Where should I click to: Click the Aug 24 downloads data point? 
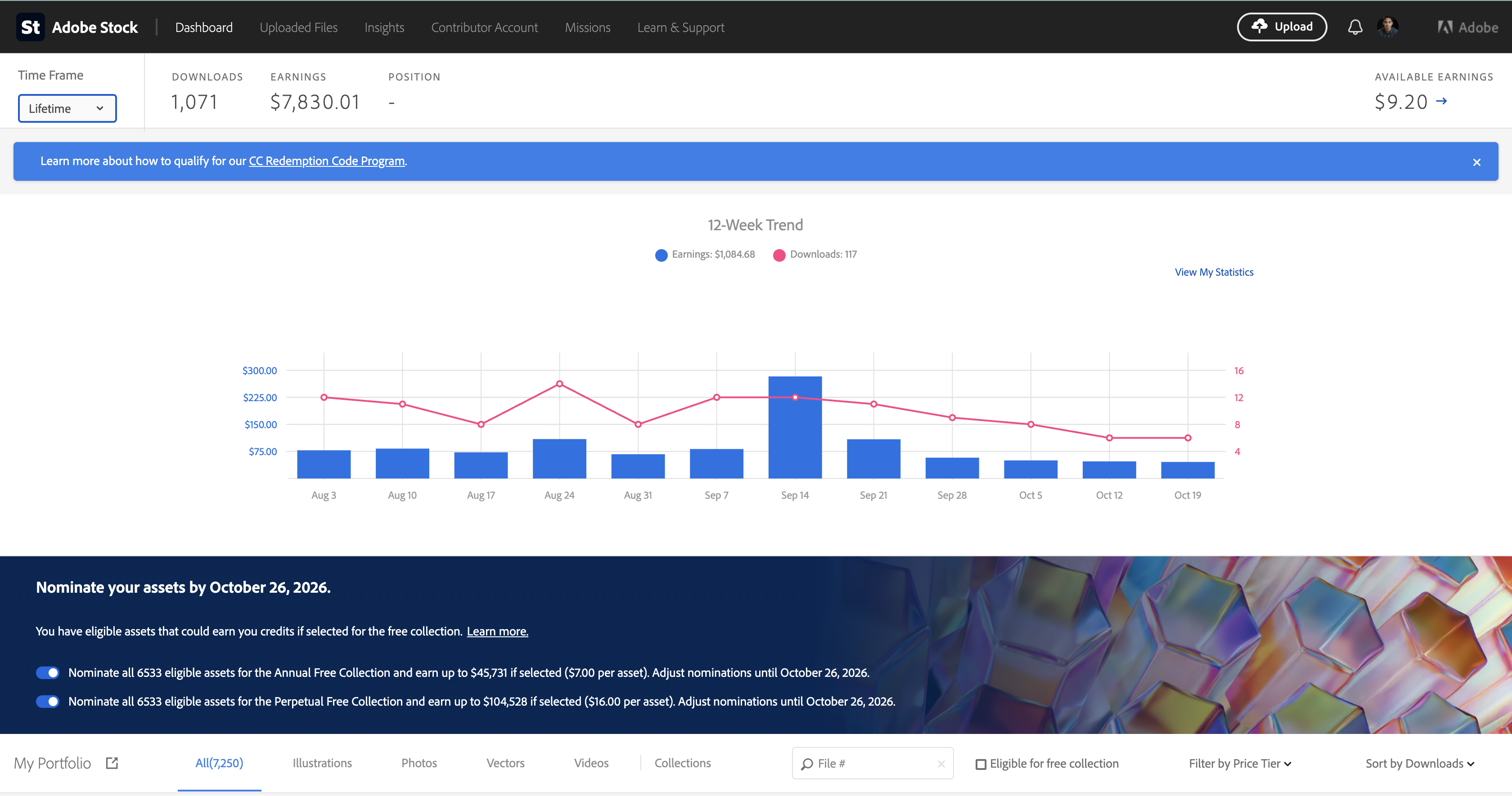pos(559,384)
